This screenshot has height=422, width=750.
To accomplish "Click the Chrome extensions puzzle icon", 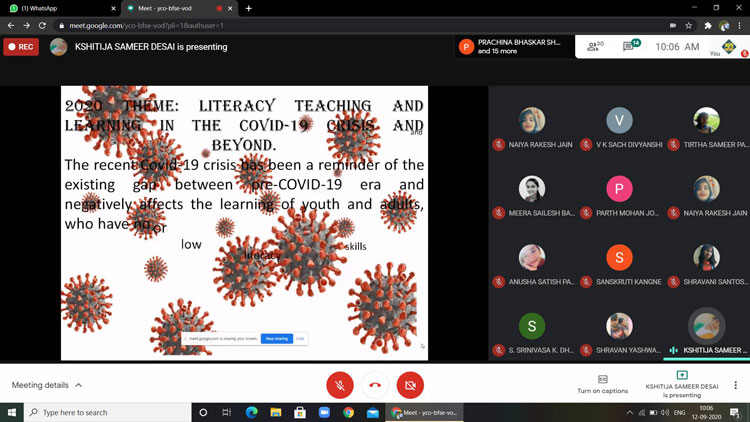I will 708,25.
